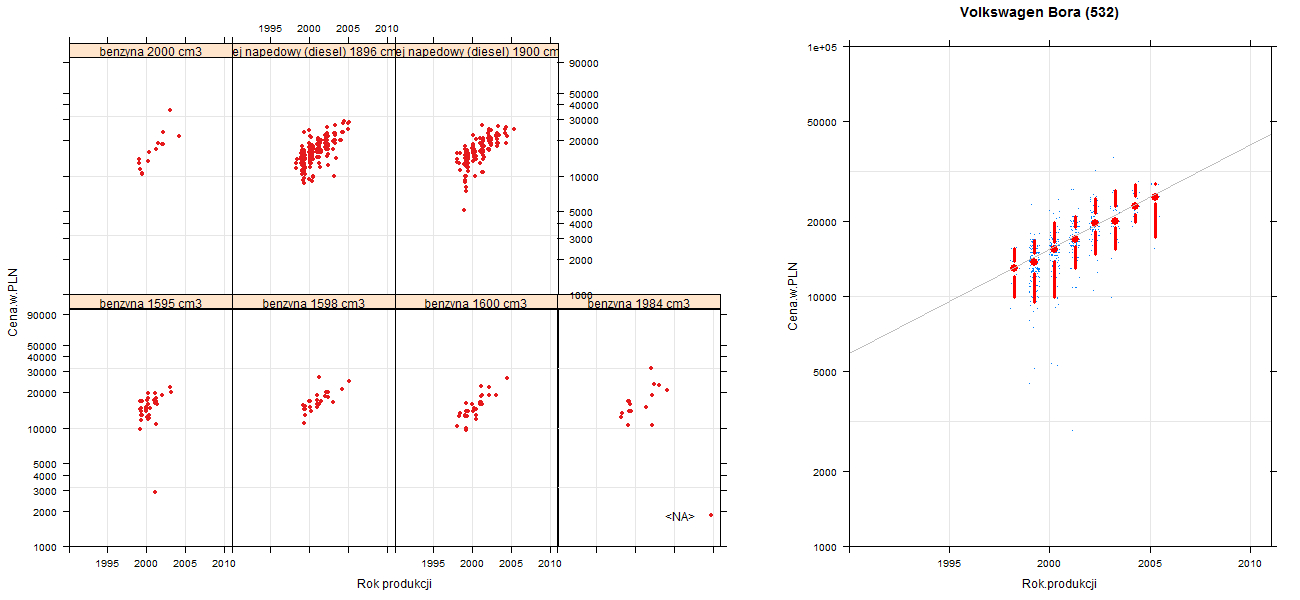This screenshot has height=600, width=1300.
Task: Select the lowest point in the diesel 1900 panel
Action: (x=464, y=210)
